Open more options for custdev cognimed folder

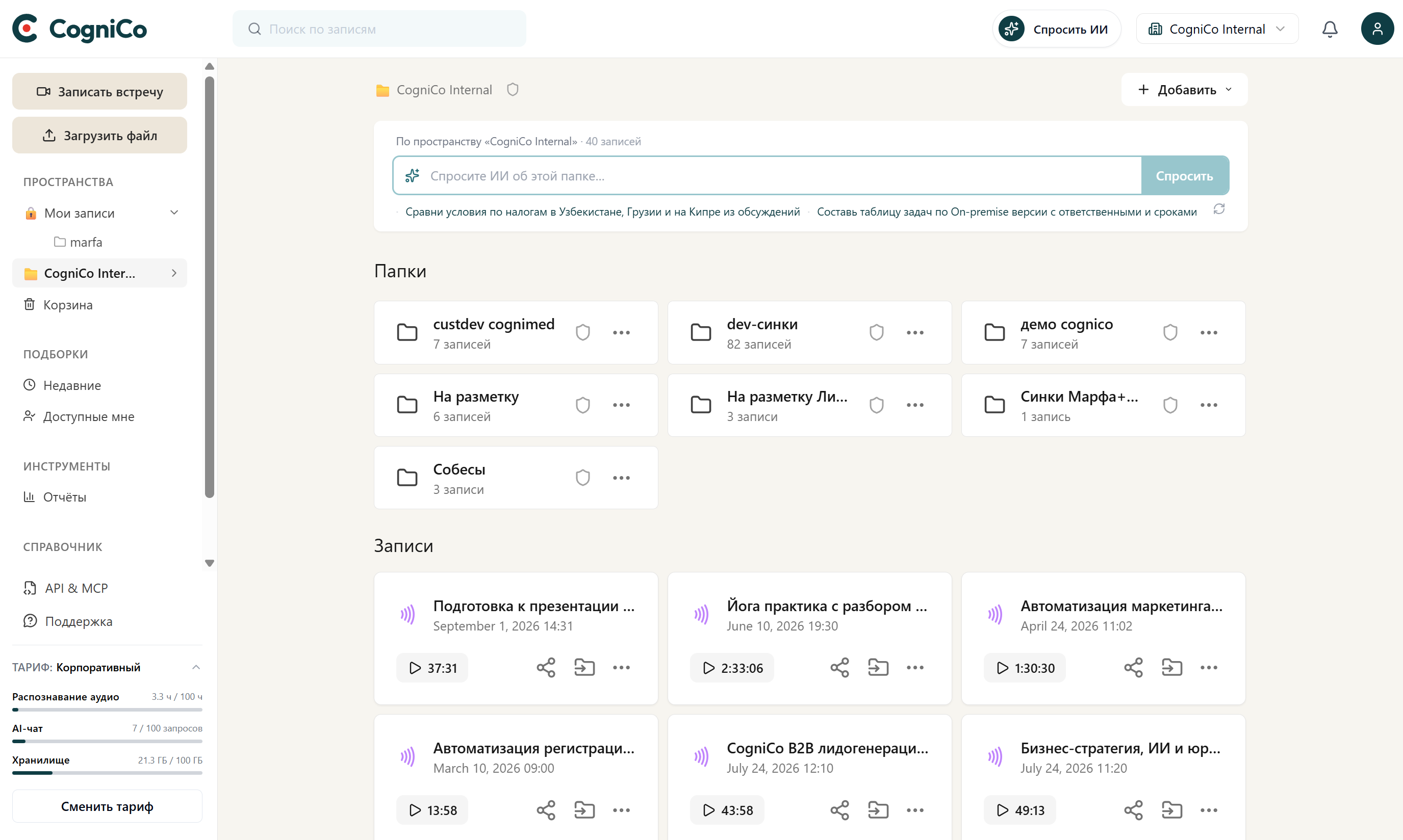(x=621, y=332)
